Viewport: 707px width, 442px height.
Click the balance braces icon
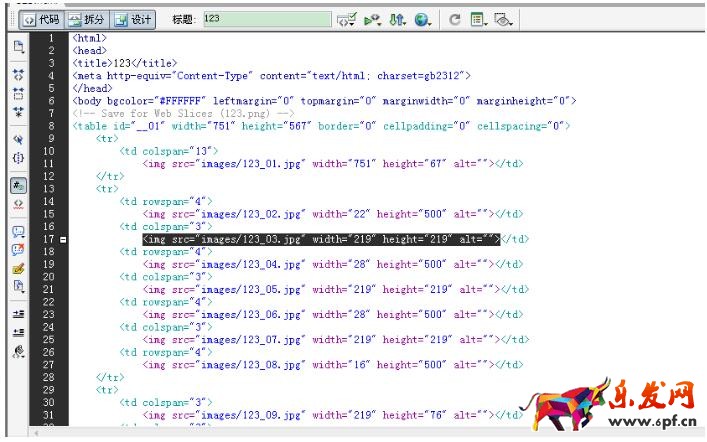18,158
